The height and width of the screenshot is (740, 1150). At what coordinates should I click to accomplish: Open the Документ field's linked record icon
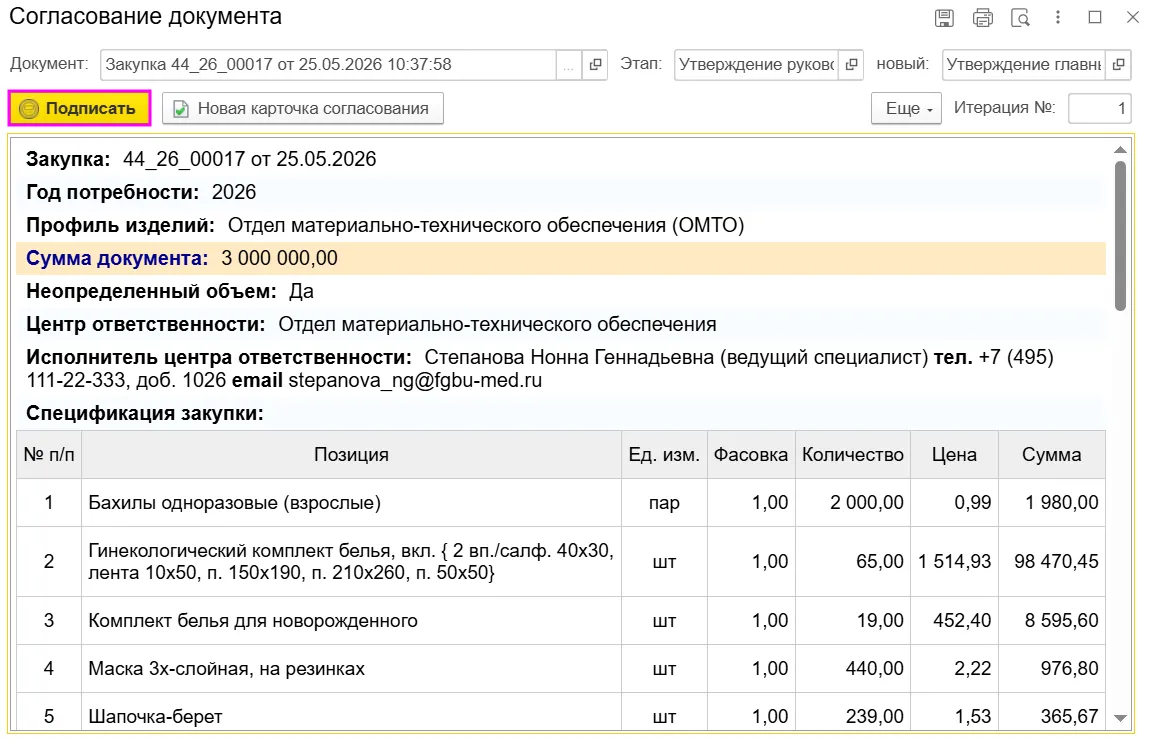(595, 65)
